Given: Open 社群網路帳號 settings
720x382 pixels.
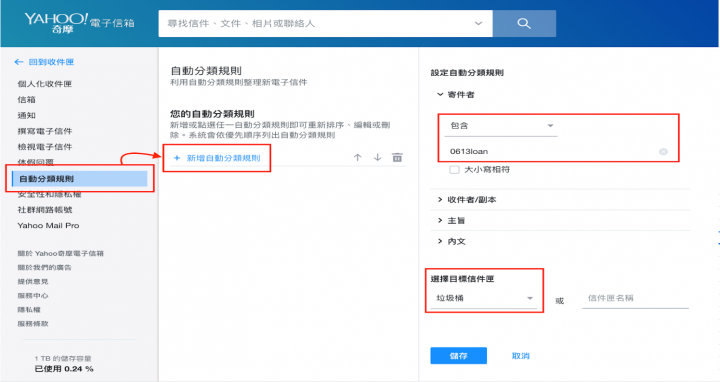Looking at the screenshot, I should 45,210.
